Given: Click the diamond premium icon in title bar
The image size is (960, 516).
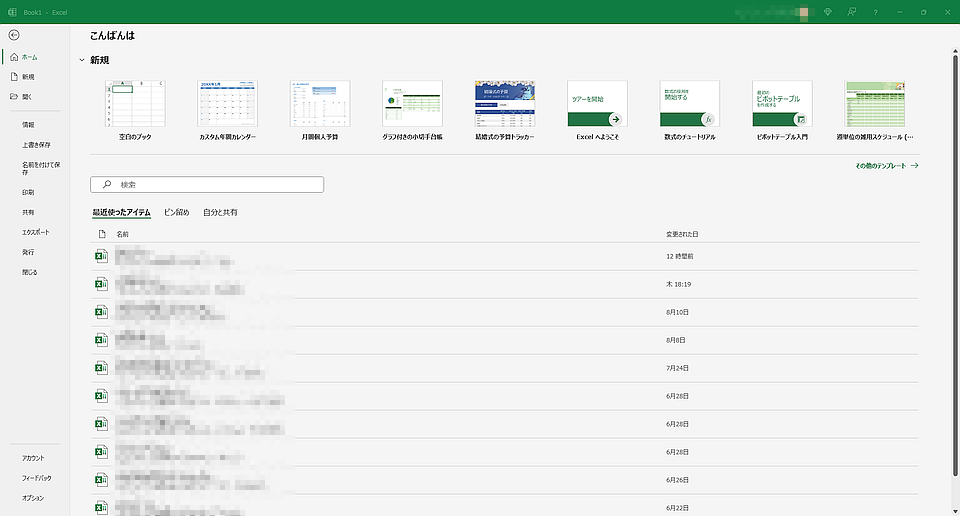Looking at the screenshot, I should pos(826,12).
